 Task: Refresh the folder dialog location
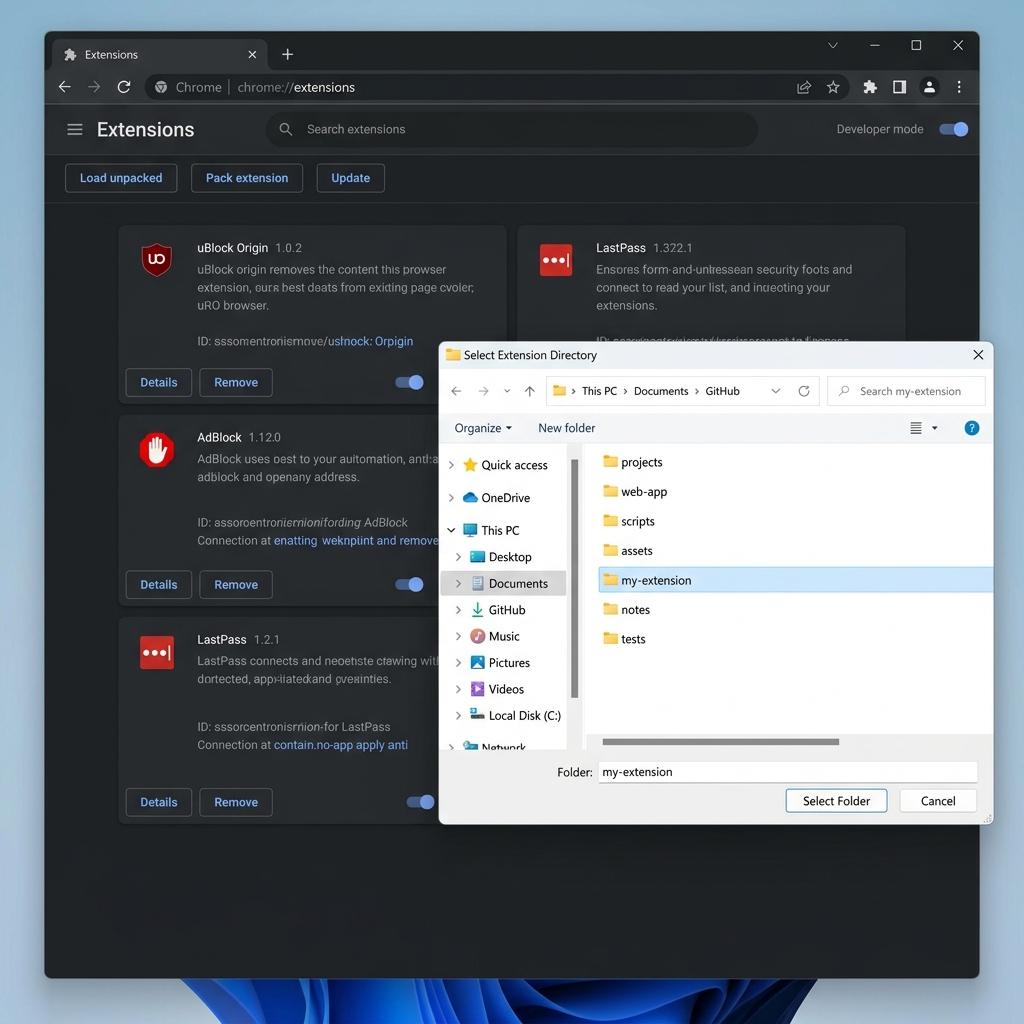click(804, 391)
